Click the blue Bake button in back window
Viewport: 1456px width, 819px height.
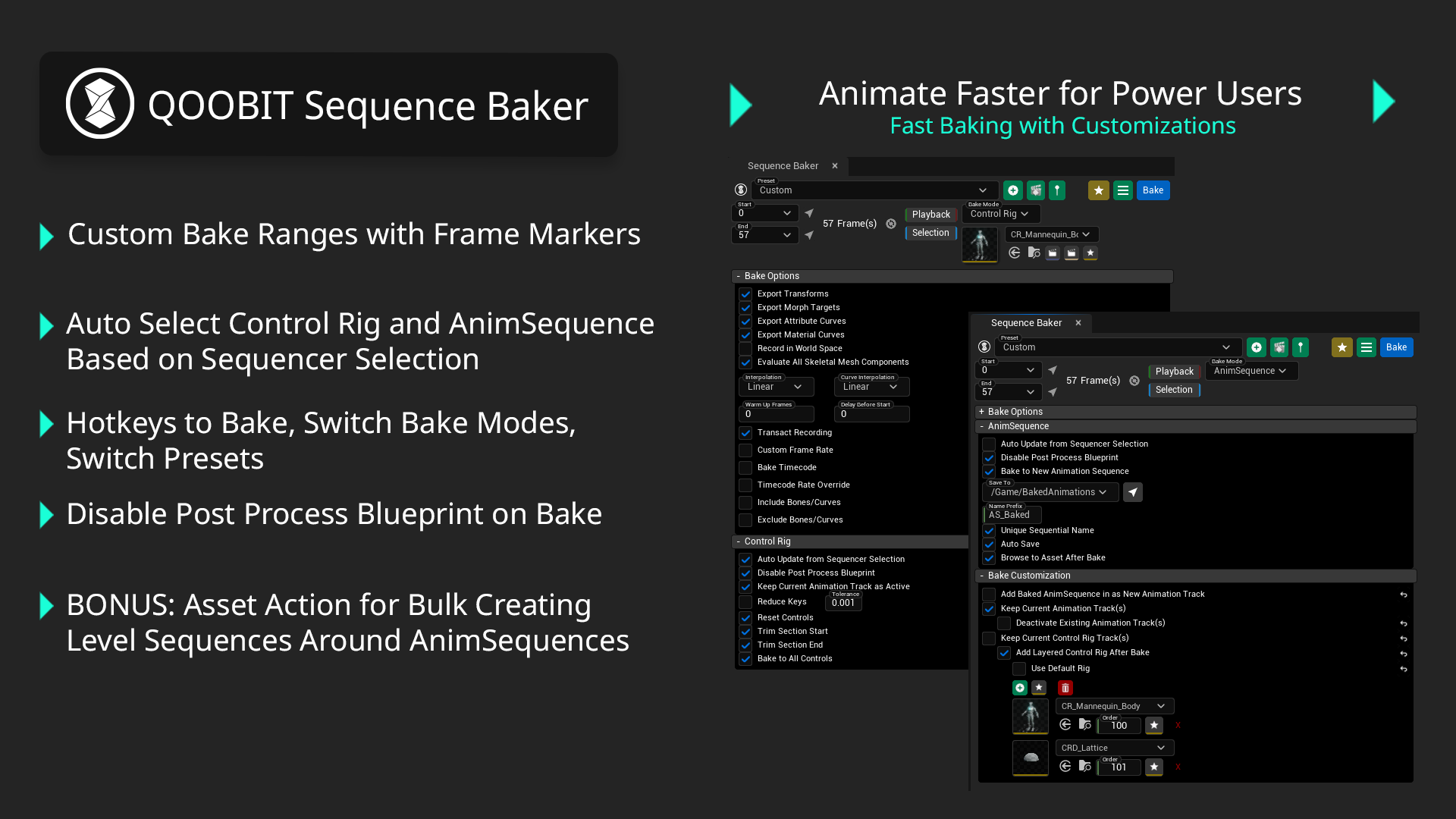point(1153,190)
